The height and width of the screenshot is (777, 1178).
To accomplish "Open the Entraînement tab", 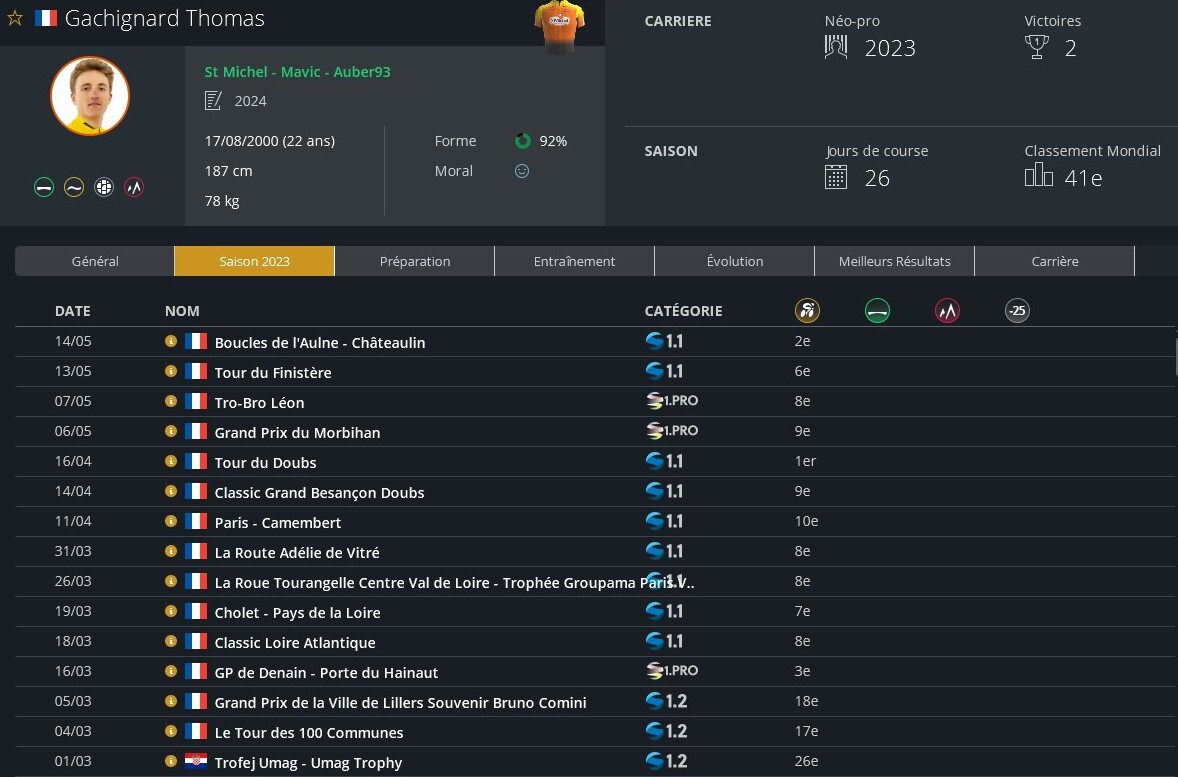I will coord(574,261).
